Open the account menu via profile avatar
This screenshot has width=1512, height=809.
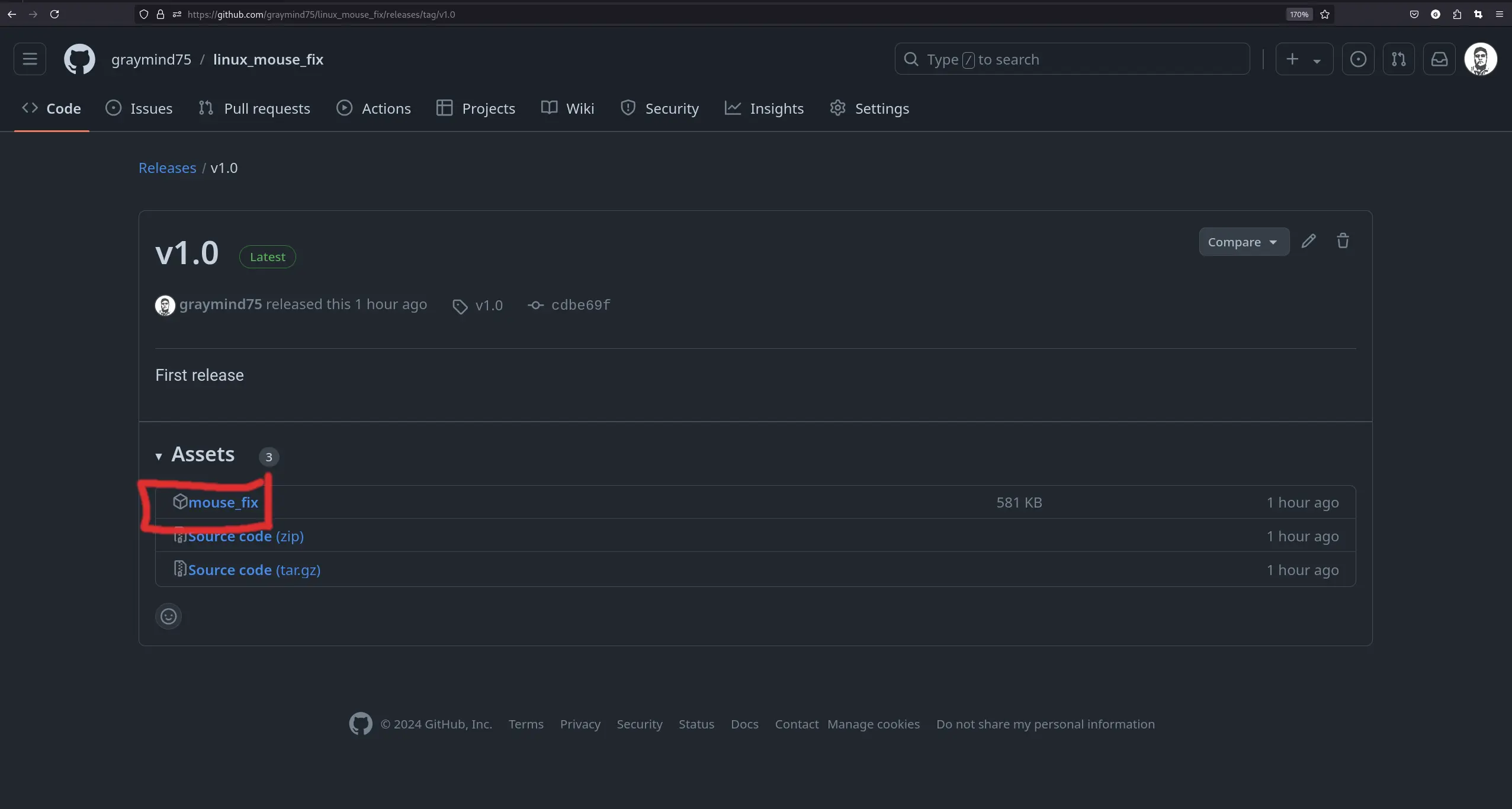pos(1480,59)
